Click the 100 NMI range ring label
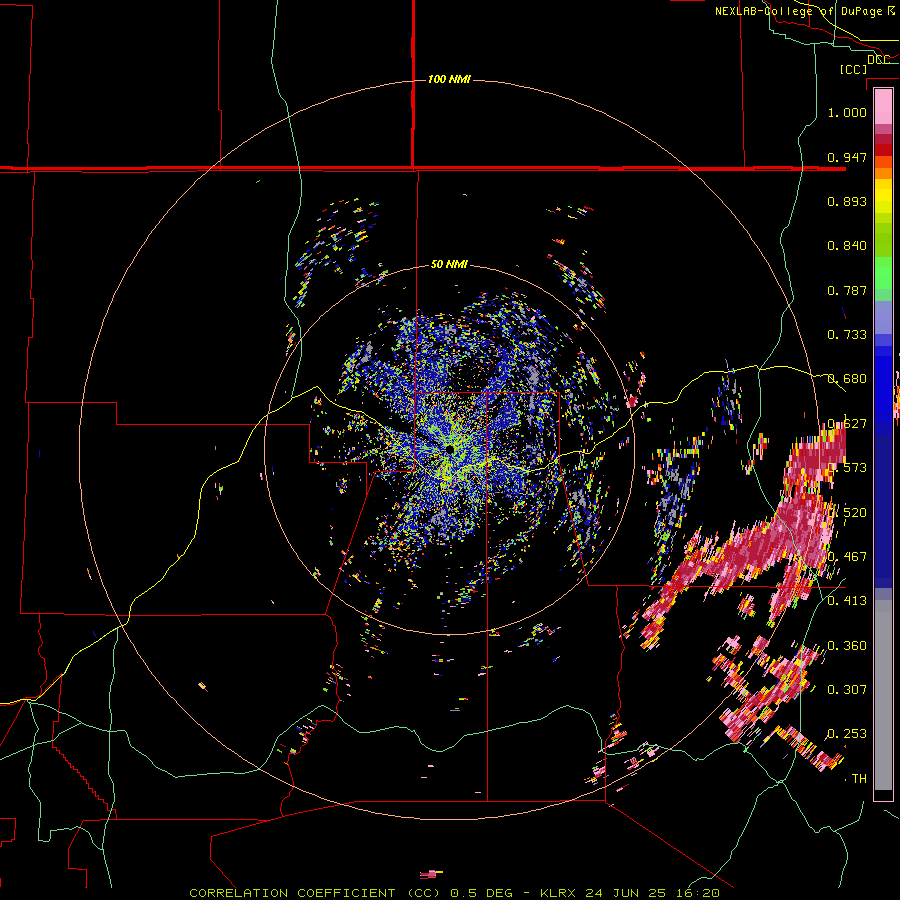The width and height of the screenshot is (900, 900). (449, 79)
